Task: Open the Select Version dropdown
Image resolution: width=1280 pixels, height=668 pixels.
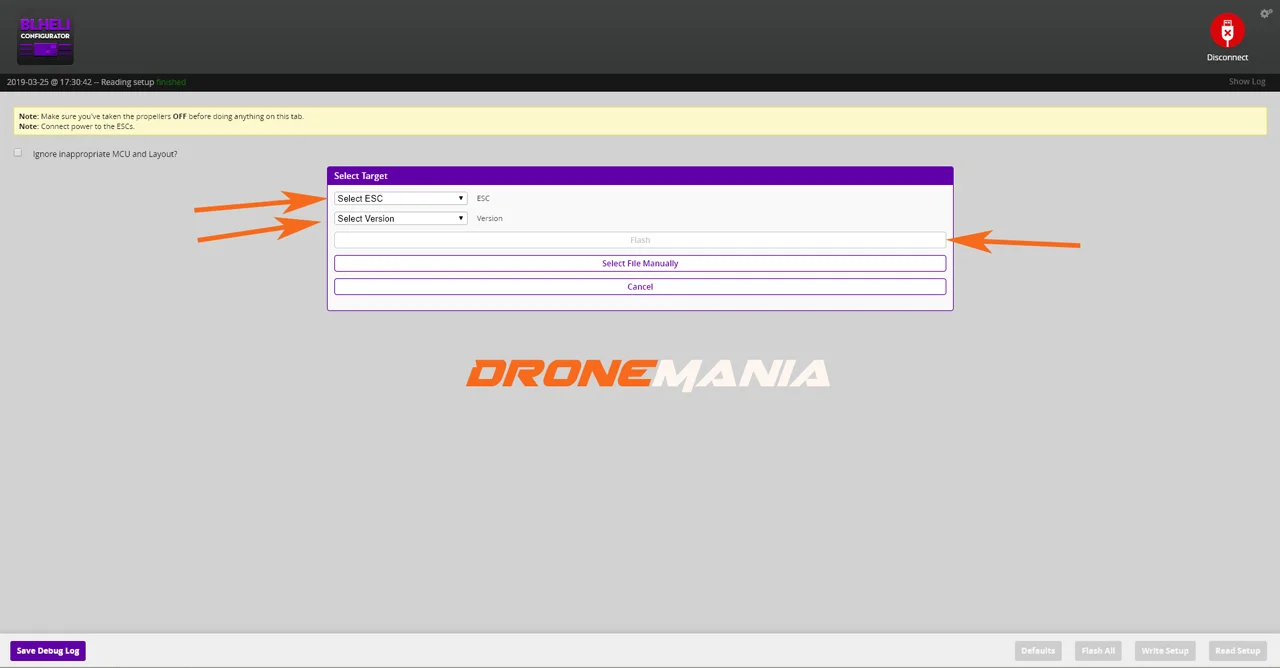Action: pos(400,218)
